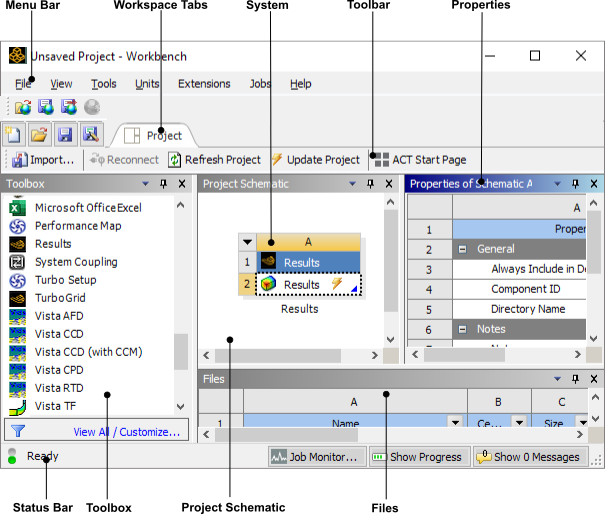Toggle the Toolbox panel auto-hide pin
The height and width of the screenshot is (519, 605).
coord(163,184)
